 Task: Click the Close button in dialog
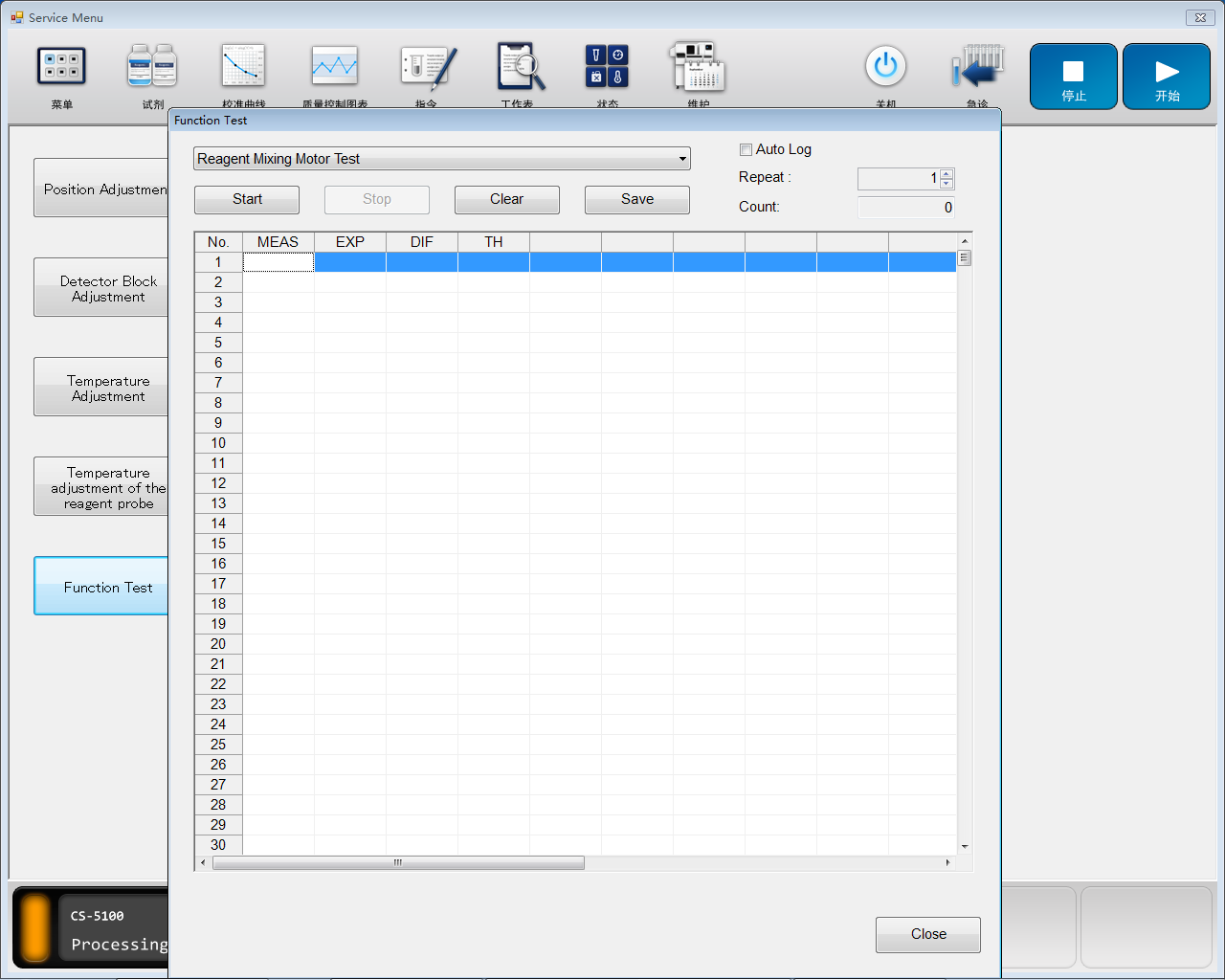(x=927, y=934)
